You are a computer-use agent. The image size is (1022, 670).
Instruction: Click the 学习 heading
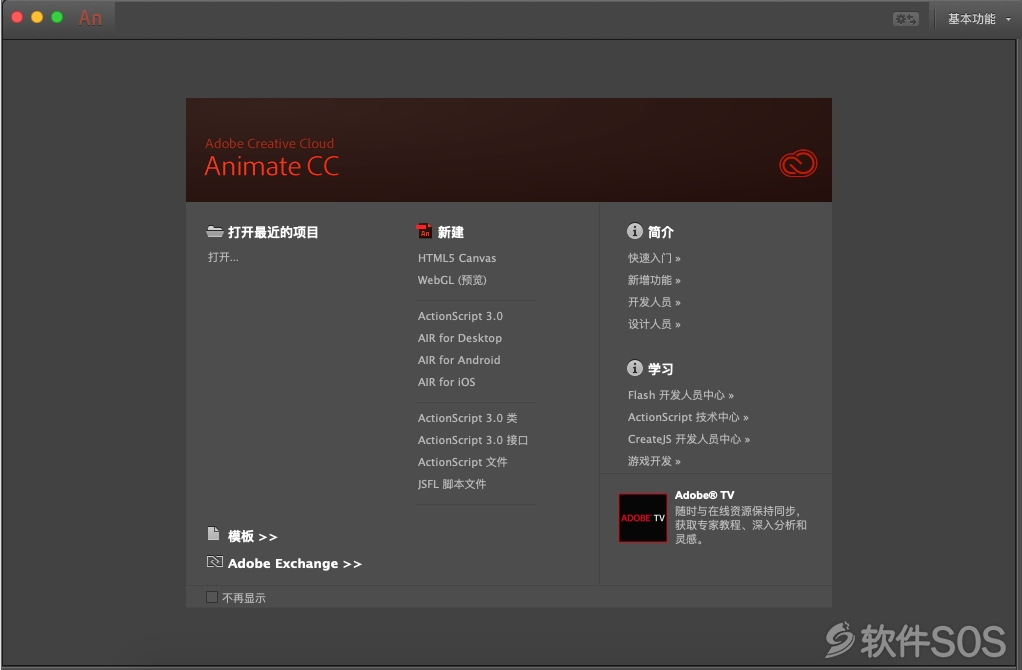[660, 369]
